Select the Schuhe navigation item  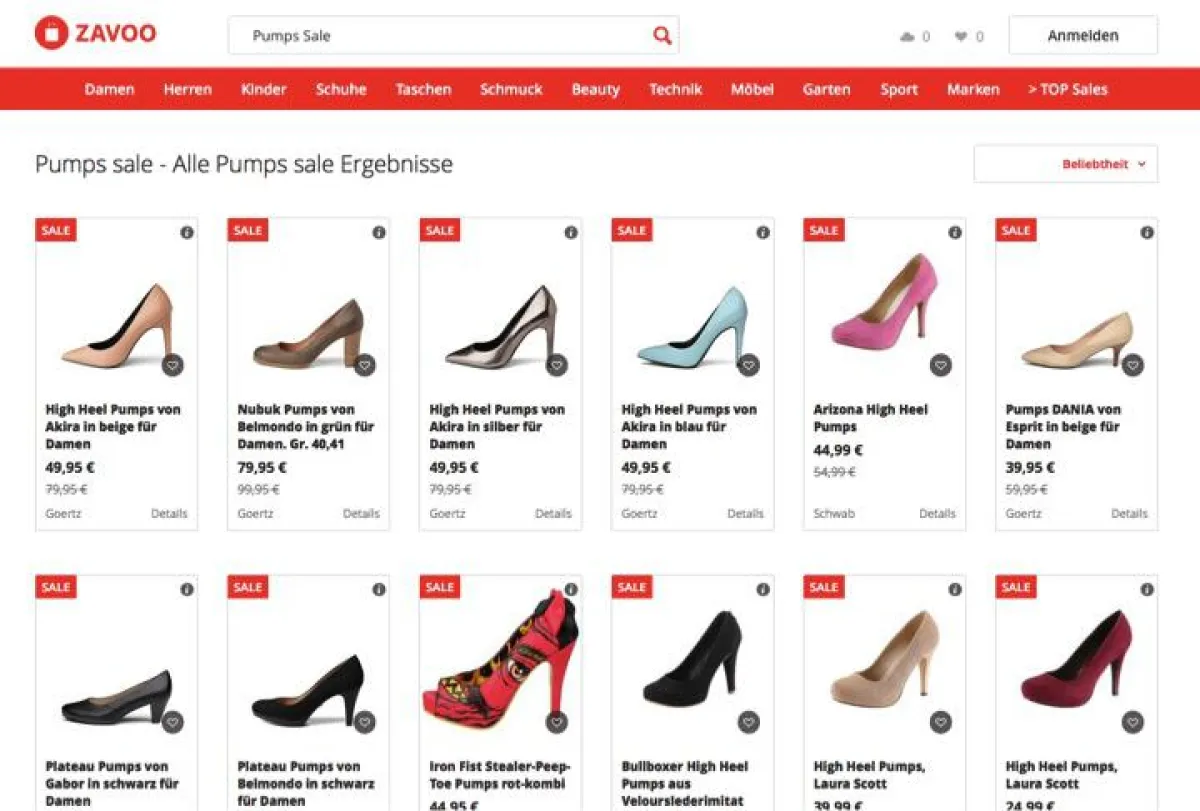(341, 89)
